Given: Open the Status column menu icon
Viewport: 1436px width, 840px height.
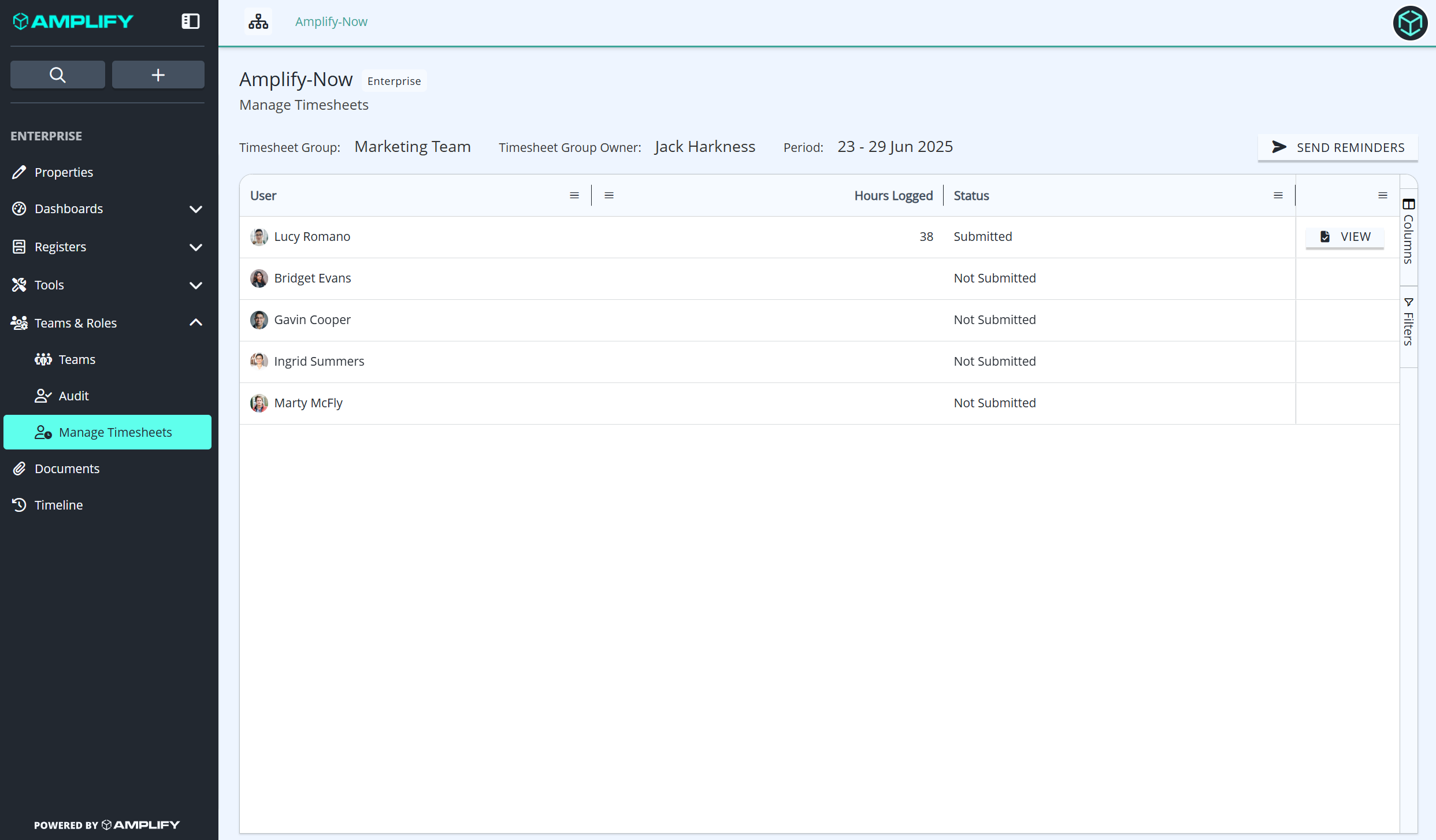Looking at the screenshot, I should [x=1278, y=195].
